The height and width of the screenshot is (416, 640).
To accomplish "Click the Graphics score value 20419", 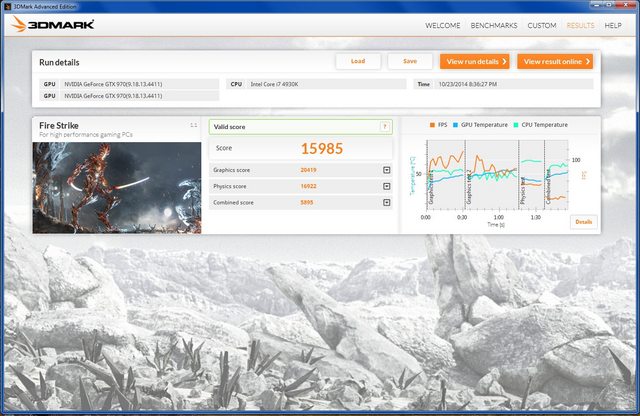I will coord(308,170).
